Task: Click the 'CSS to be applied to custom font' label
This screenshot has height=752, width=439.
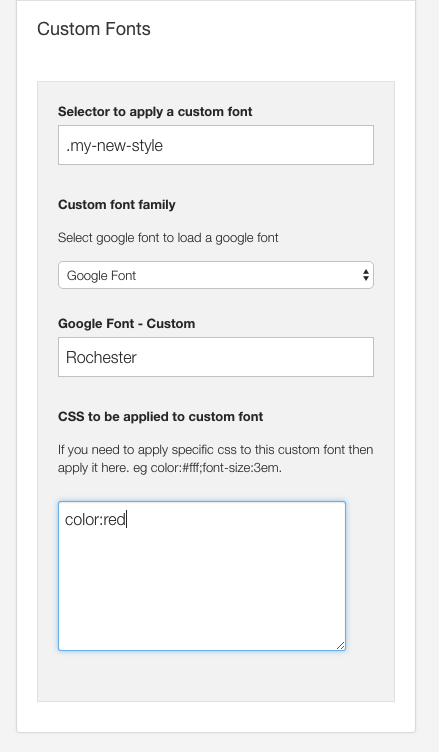Action: tap(160, 417)
